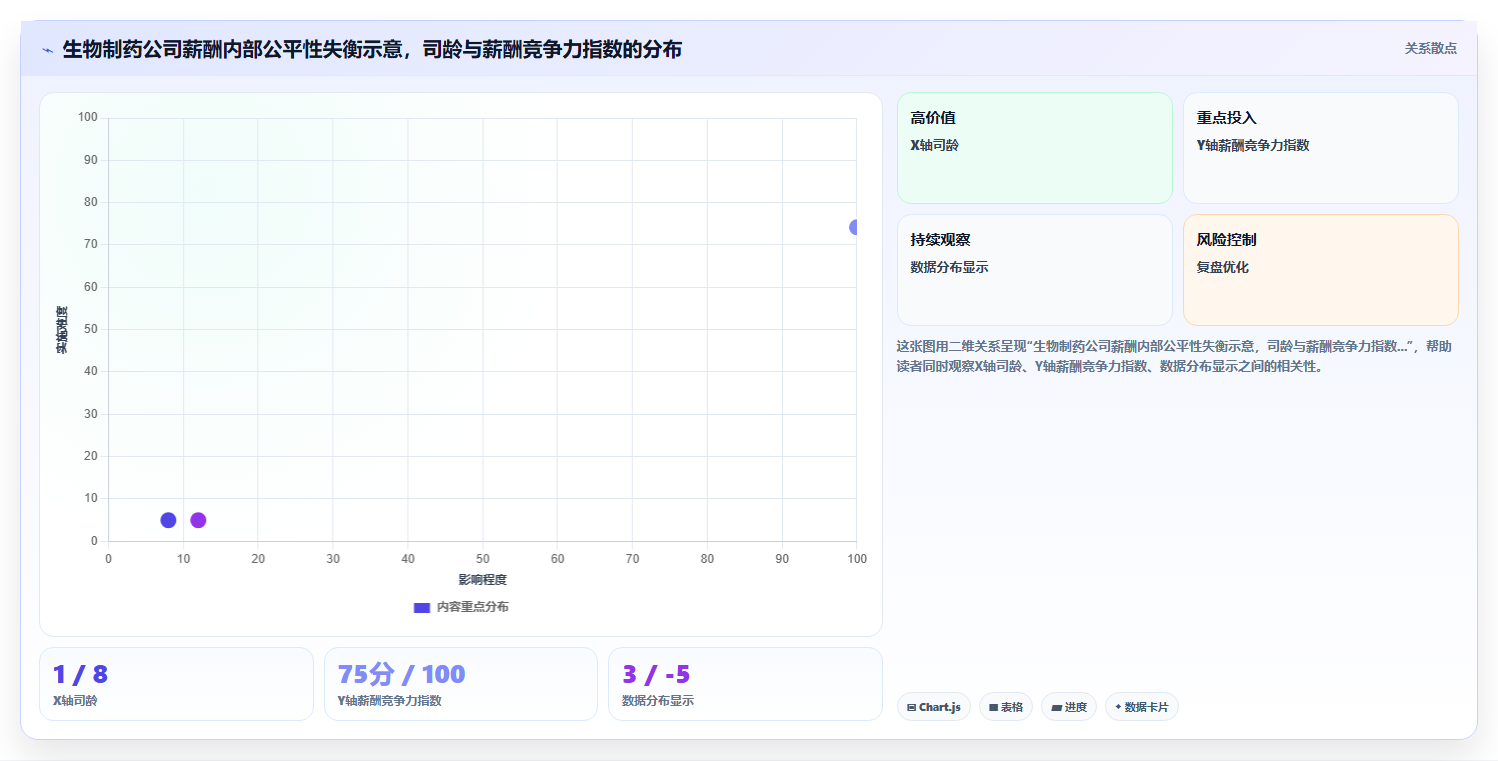The width and height of the screenshot is (1498, 761).
Task: Click the 3 / -5 数据分布显示 card
Action: coord(745,684)
